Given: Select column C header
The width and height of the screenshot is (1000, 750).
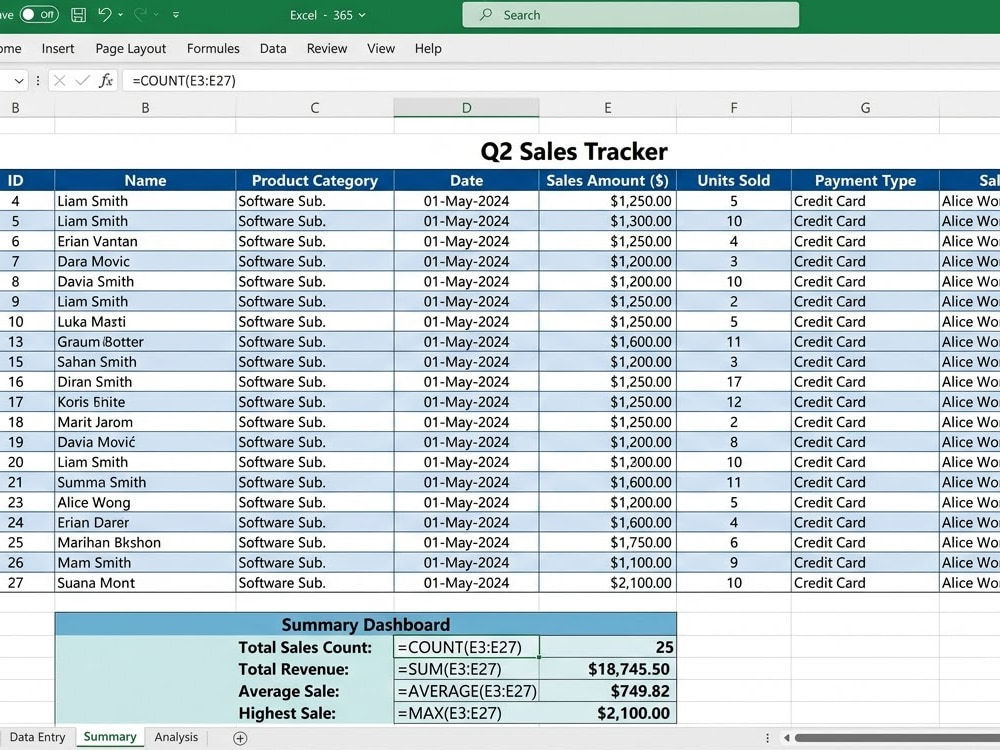Looking at the screenshot, I should coord(314,108).
